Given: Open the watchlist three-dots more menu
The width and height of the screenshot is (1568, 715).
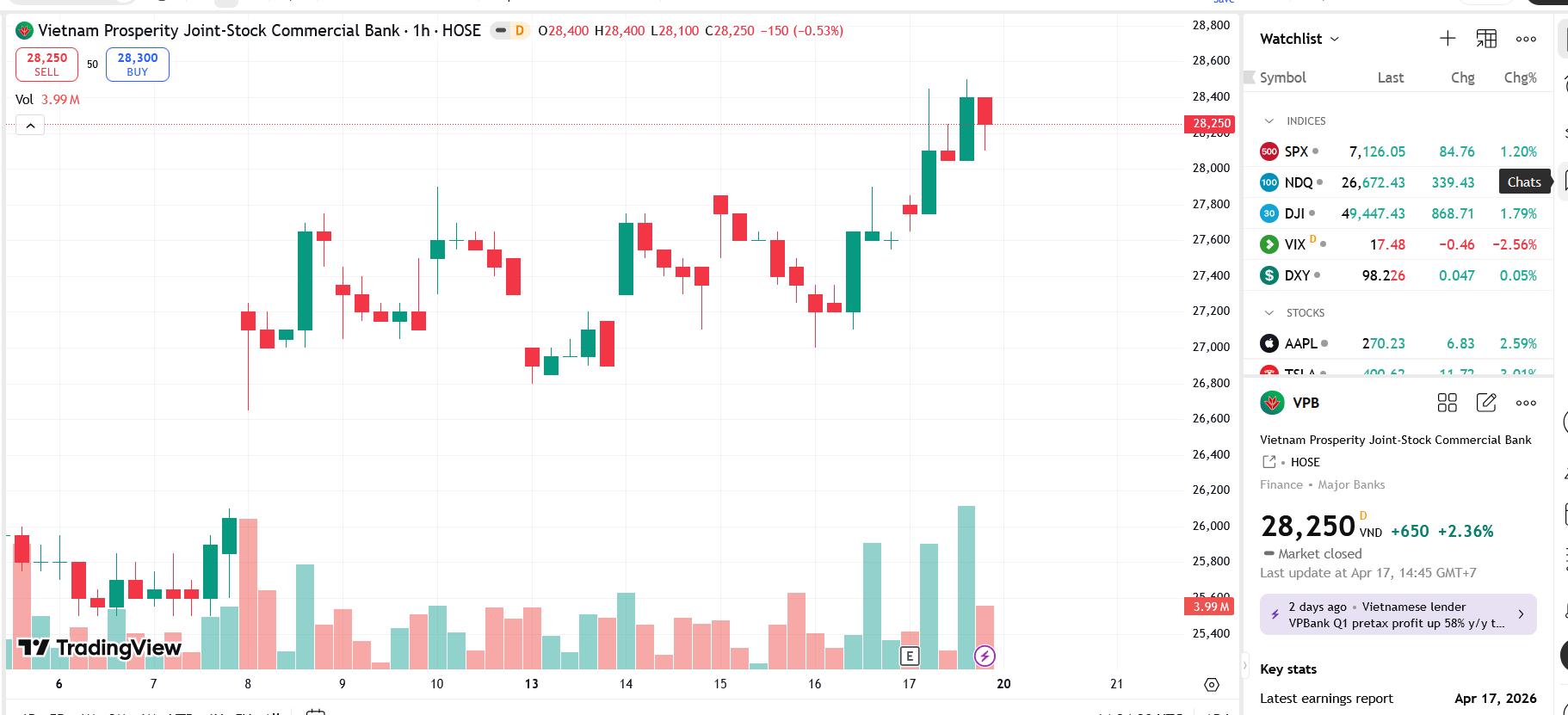Looking at the screenshot, I should pos(1526,39).
